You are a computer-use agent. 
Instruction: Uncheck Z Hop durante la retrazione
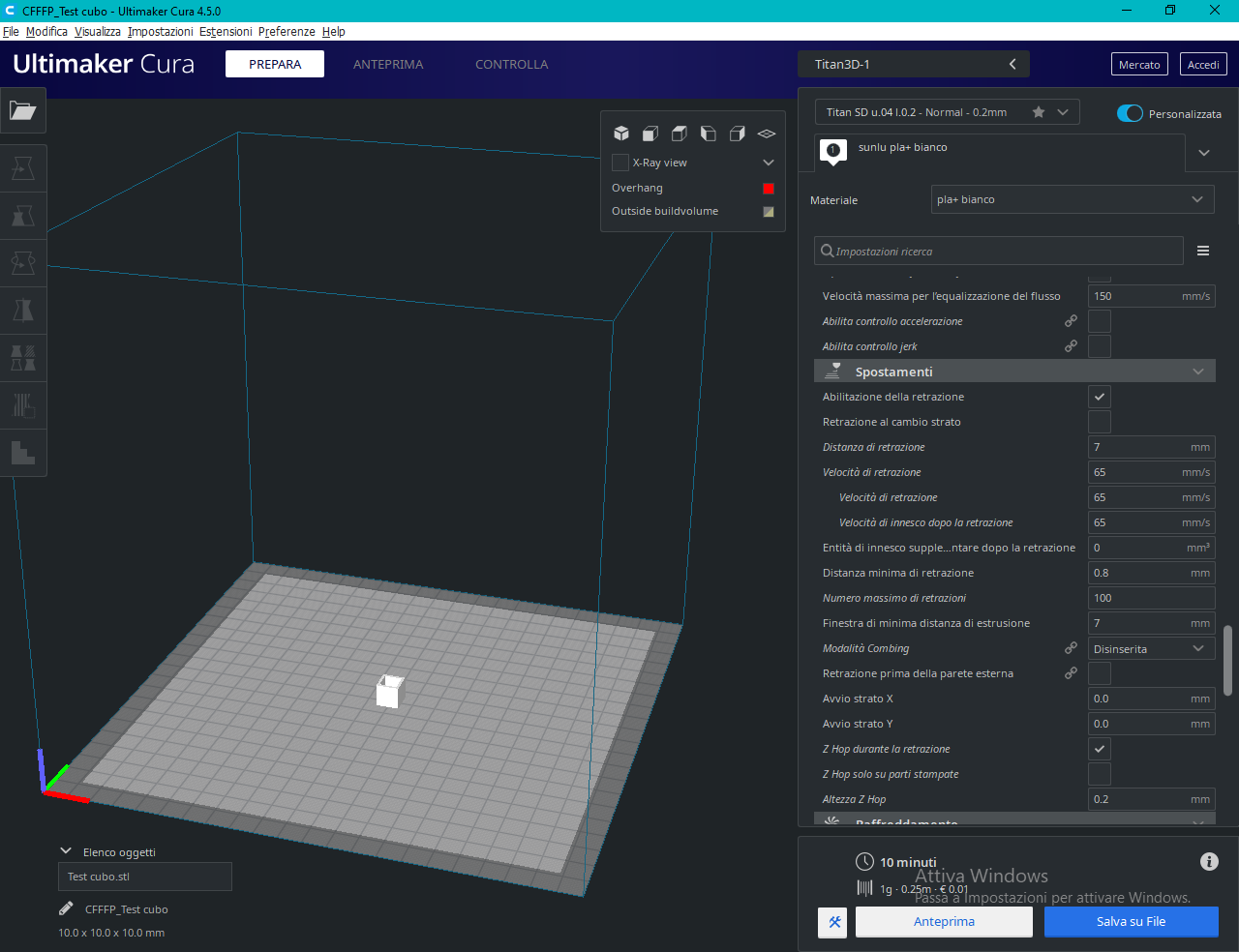click(x=1100, y=749)
